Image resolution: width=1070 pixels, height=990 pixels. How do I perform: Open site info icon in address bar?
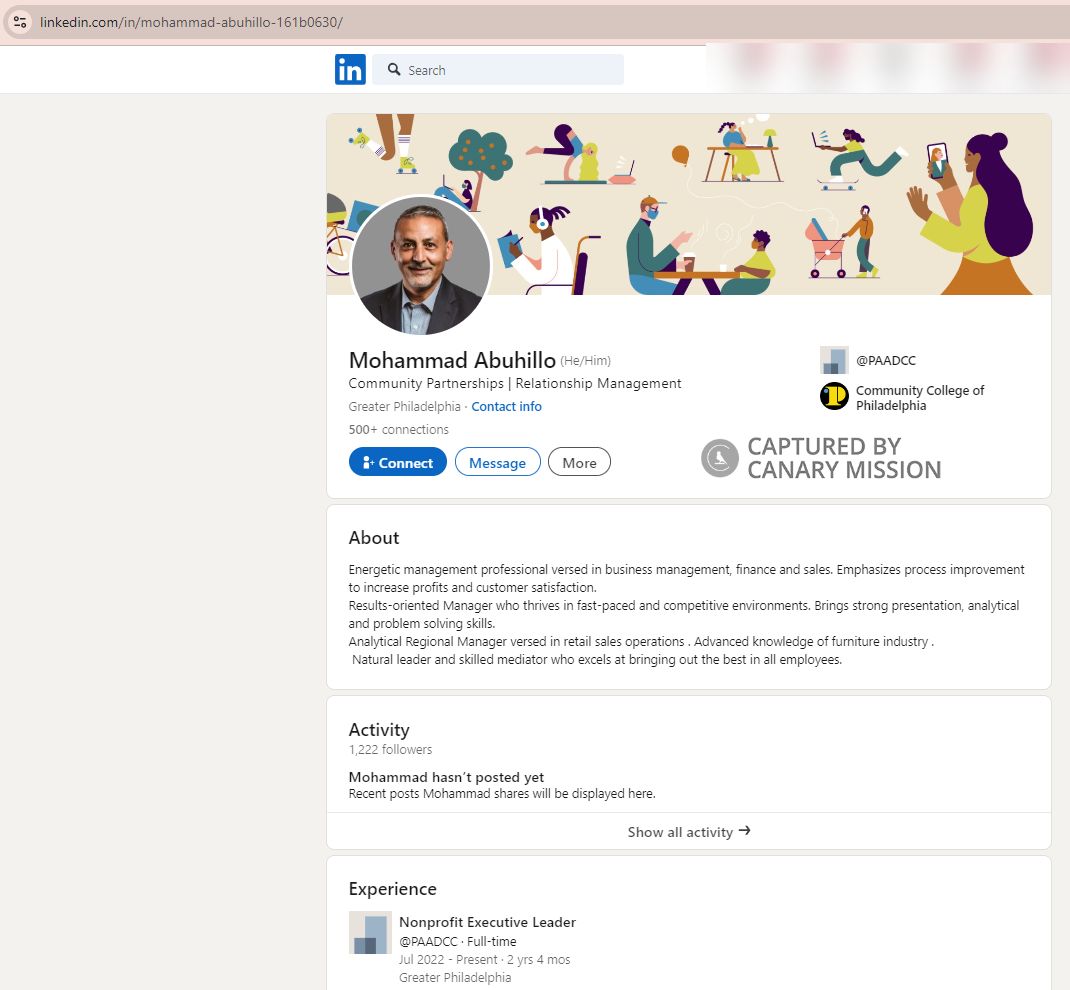click(x=20, y=21)
